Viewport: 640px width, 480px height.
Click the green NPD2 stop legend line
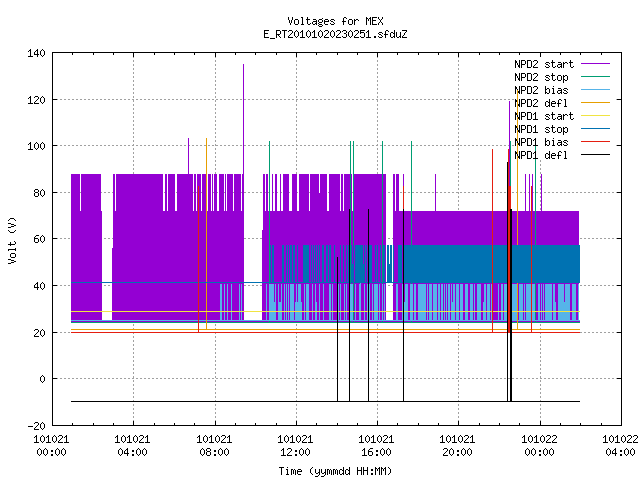pyautogui.click(x=595, y=77)
